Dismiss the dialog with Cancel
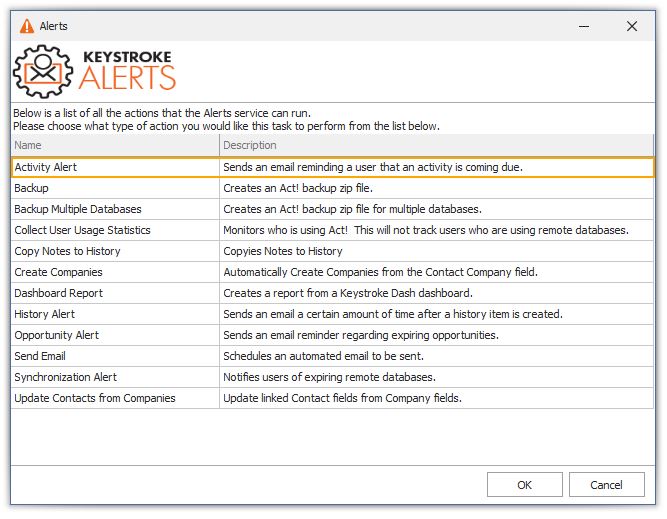Screen dimensions: 667x519 [607, 485]
